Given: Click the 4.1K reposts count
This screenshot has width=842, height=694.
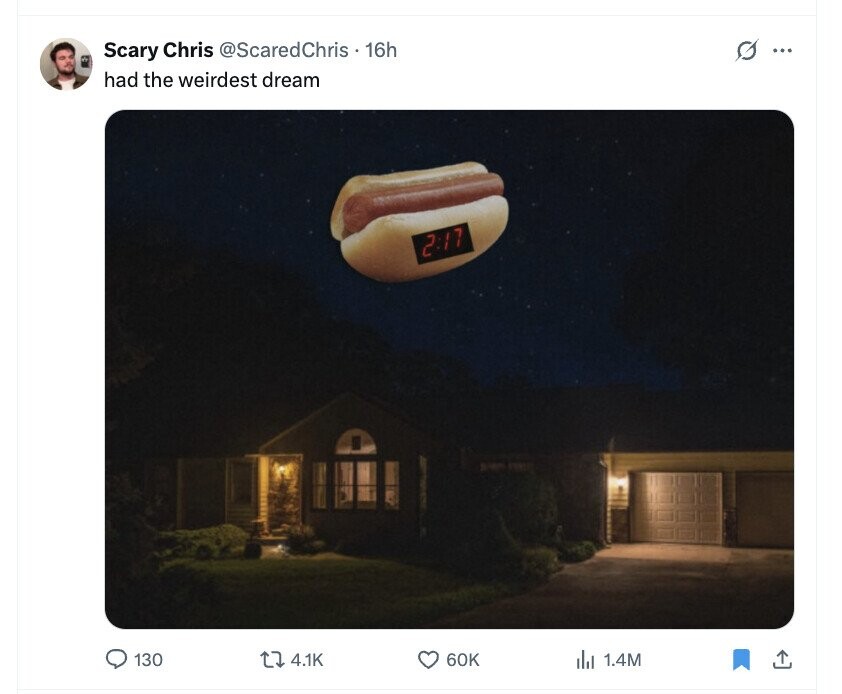Looking at the screenshot, I should click(307, 660).
